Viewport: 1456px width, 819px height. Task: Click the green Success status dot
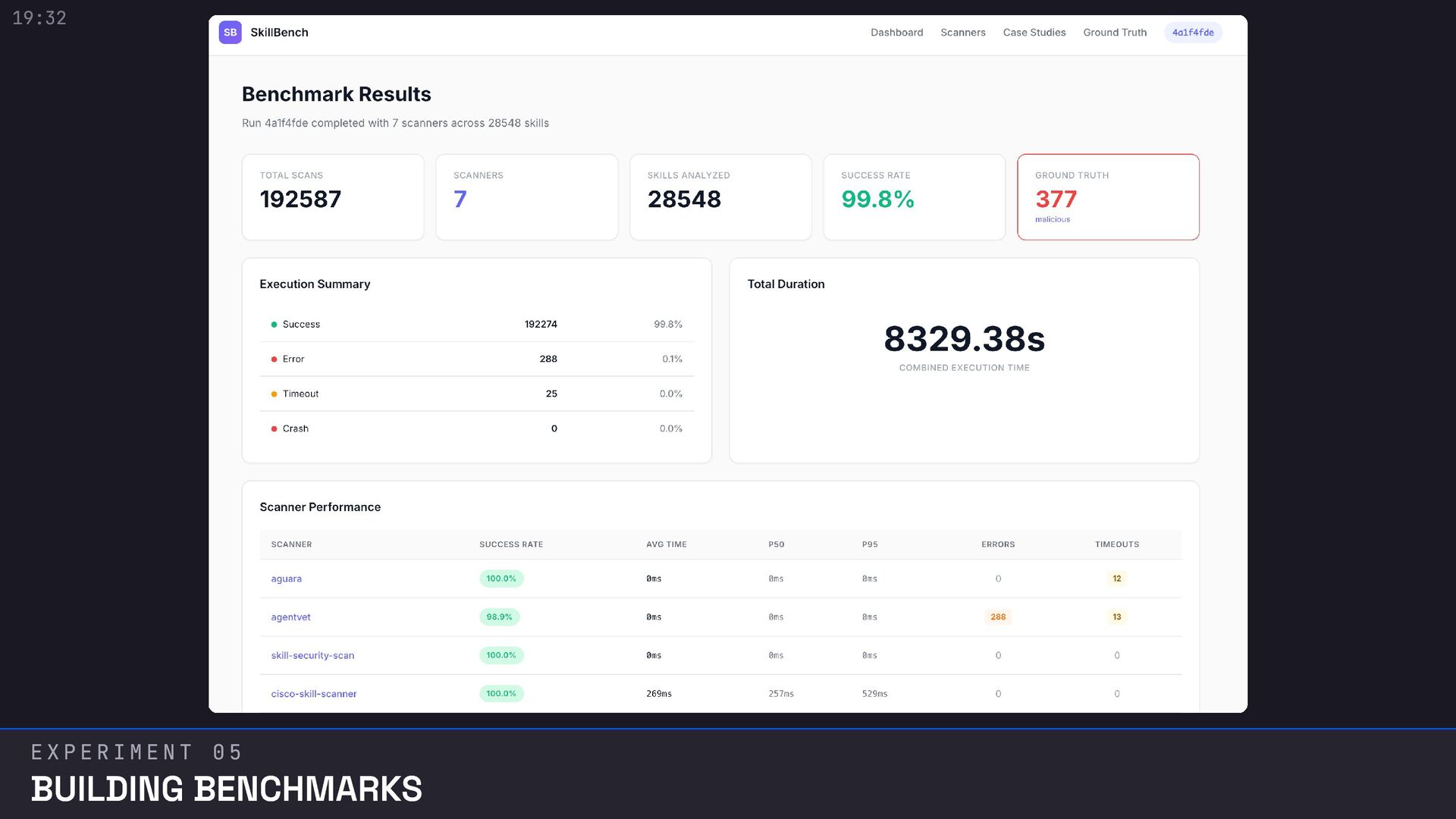(x=274, y=325)
